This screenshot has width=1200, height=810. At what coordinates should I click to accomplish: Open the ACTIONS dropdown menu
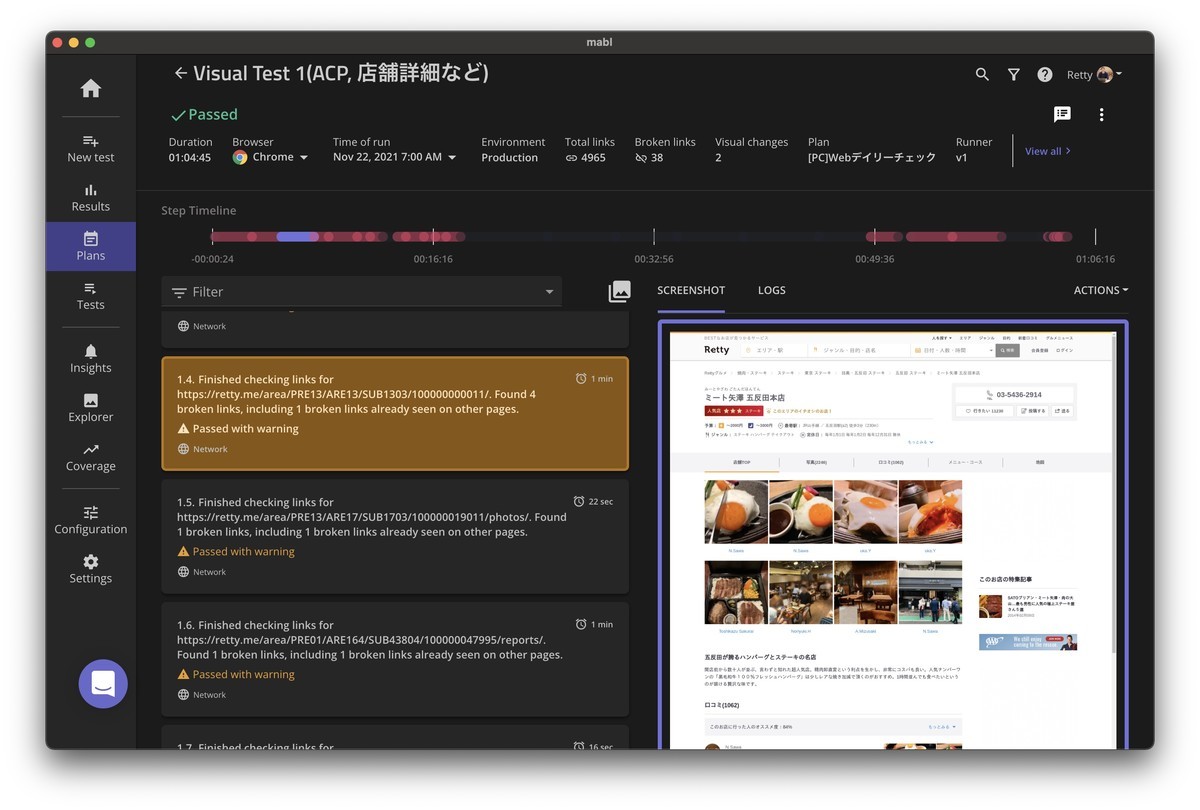[1100, 290]
